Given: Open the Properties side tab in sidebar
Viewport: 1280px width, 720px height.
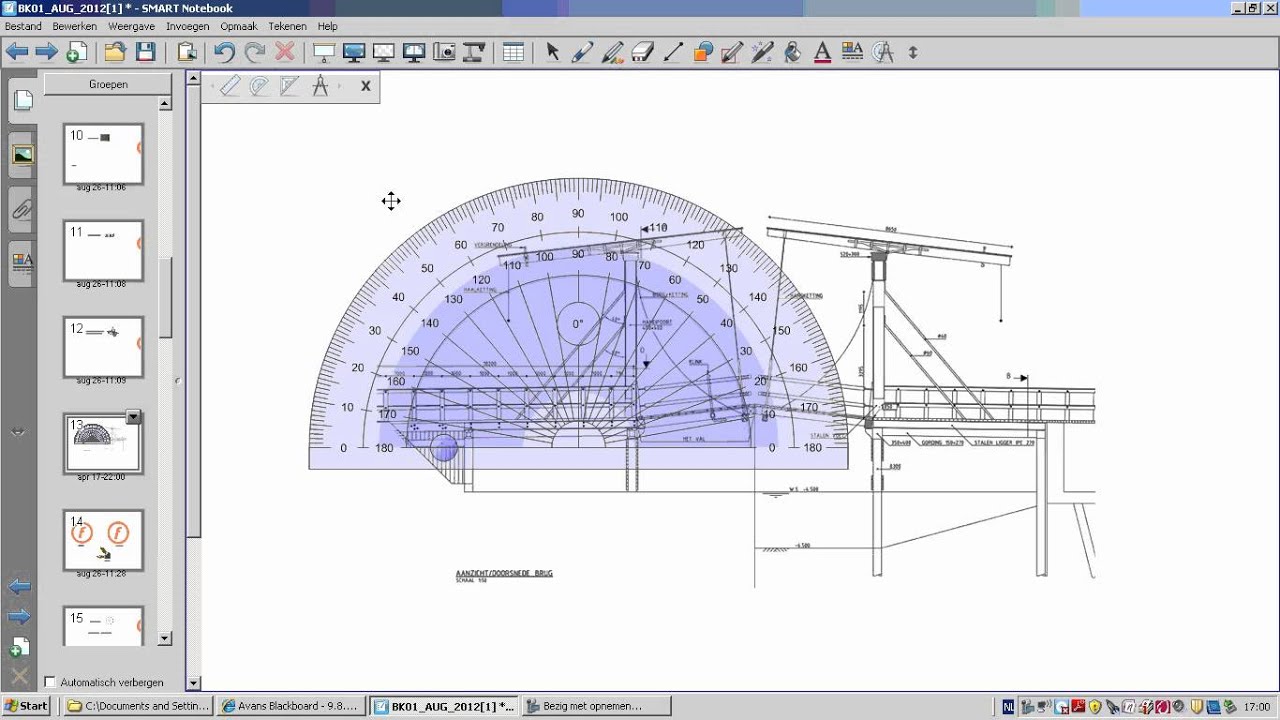Looking at the screenshot, I should click(x=22, y=262).
